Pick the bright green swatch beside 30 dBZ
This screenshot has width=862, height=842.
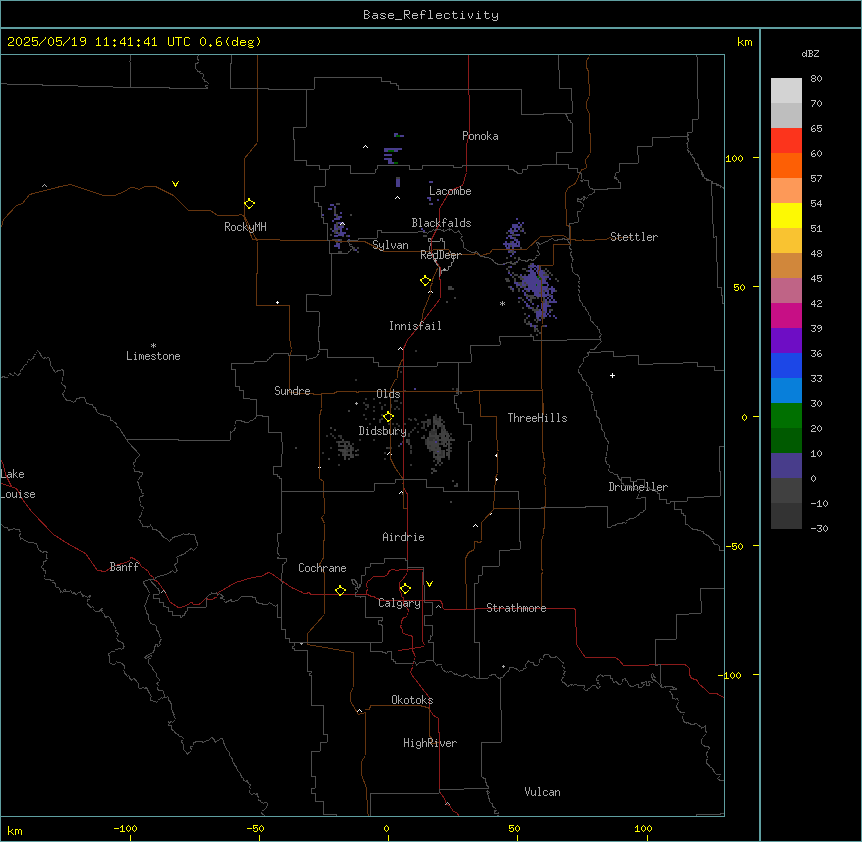tap(786, 416)
